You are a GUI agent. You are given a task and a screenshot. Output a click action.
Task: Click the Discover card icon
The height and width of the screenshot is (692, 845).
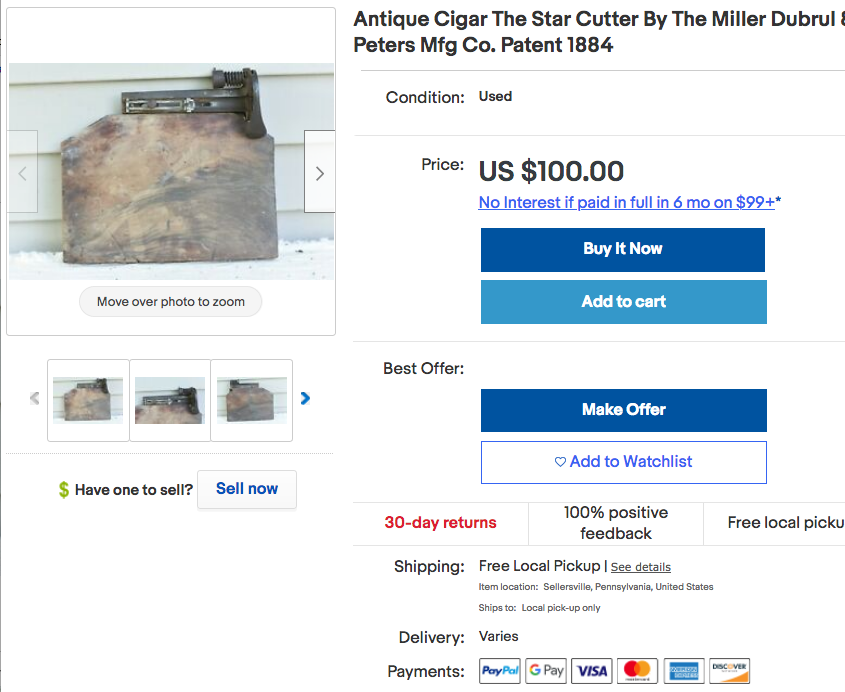tap(730, 671)
